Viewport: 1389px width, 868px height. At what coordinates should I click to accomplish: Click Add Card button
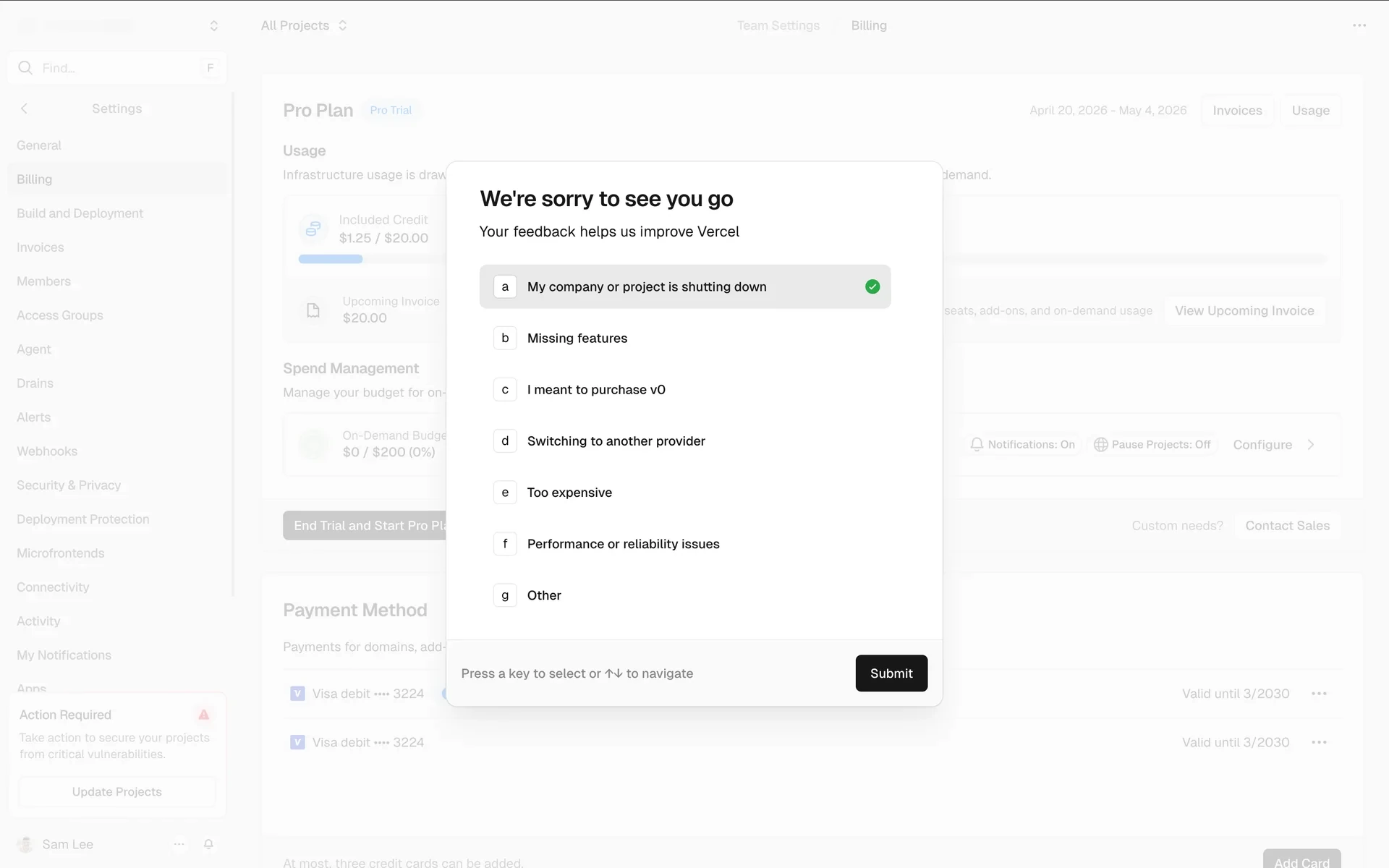click(1301, 859)
